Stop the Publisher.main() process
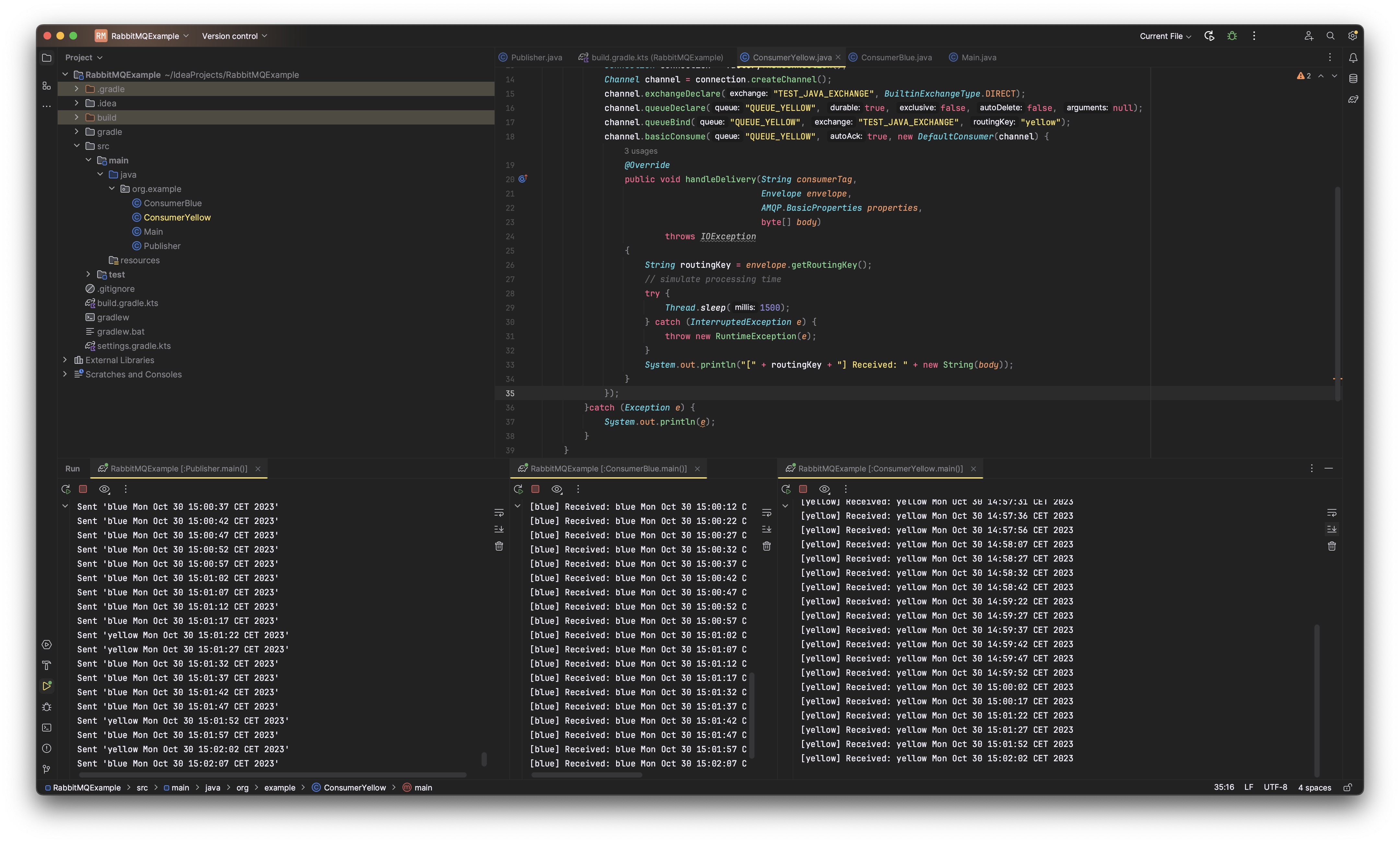 tap(83, 489)
